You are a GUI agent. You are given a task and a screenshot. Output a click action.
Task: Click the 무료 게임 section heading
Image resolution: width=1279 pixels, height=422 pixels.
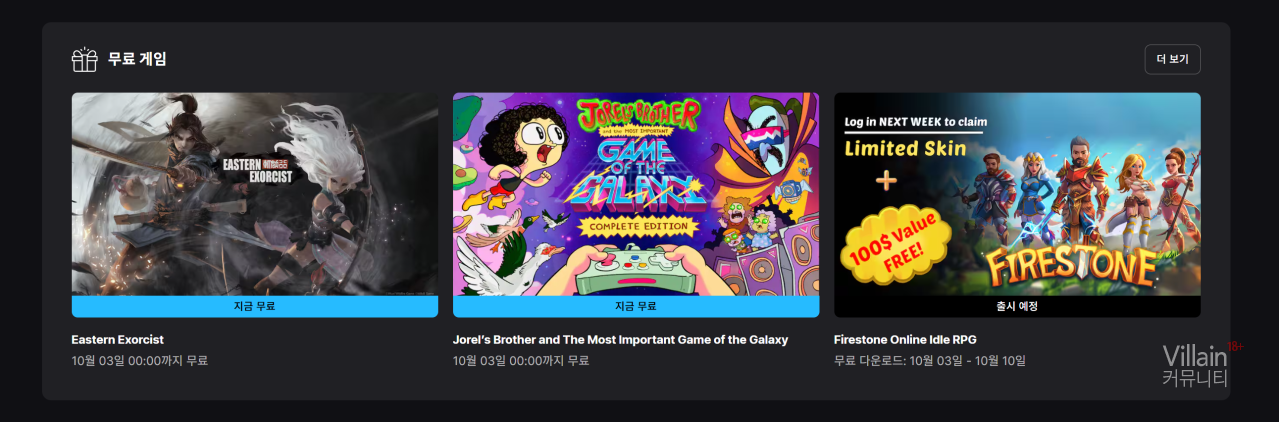(137, 59)
